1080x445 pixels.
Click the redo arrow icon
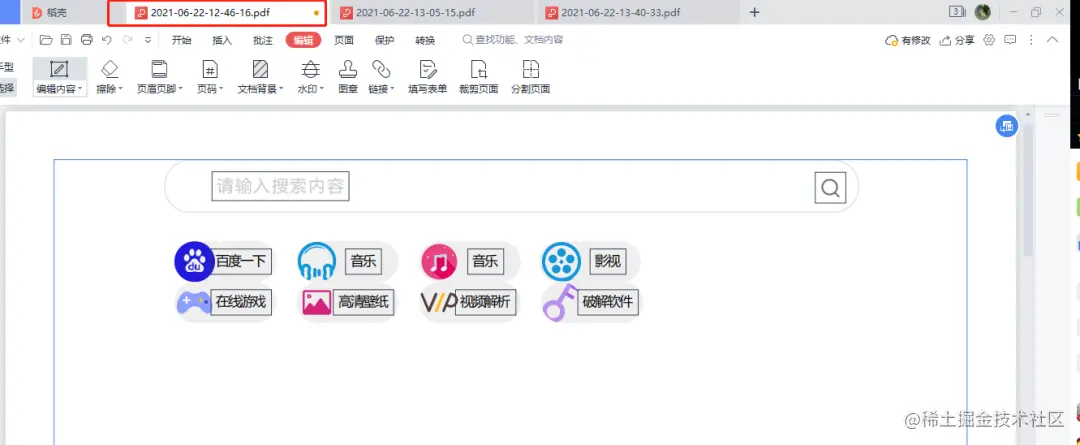pos(127,40)
